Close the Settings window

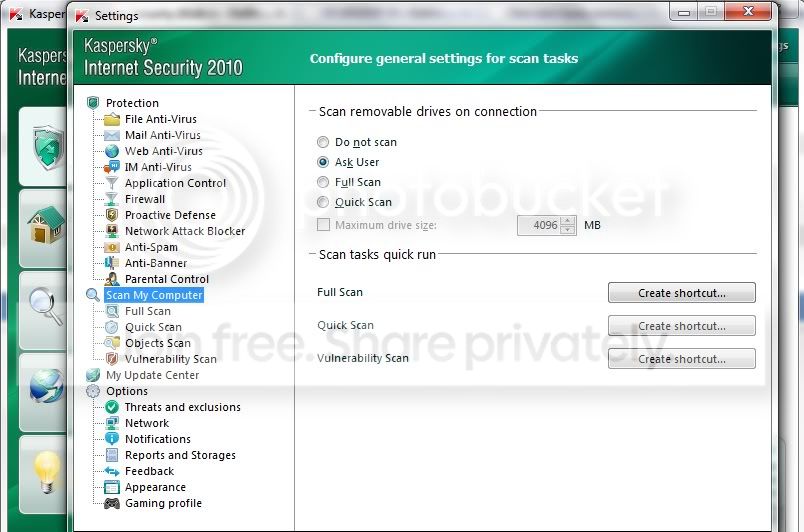point(748,12)
